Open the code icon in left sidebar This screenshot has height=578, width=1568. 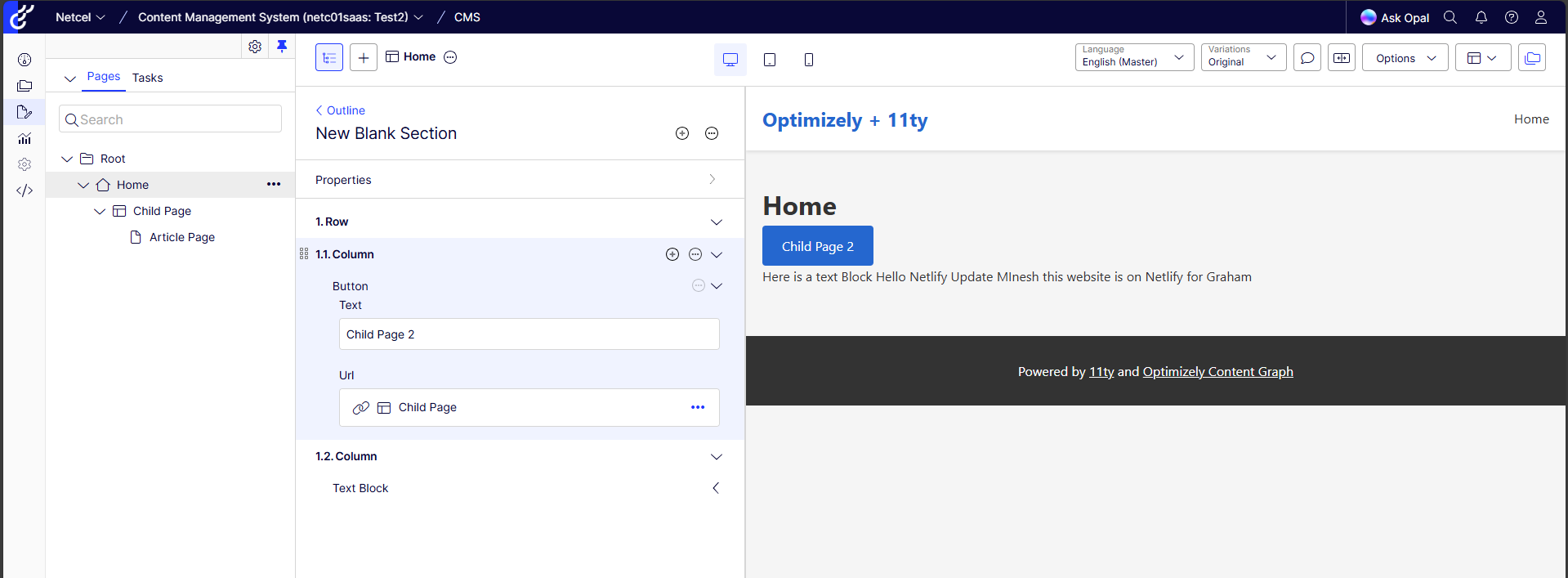pos(25,190)
